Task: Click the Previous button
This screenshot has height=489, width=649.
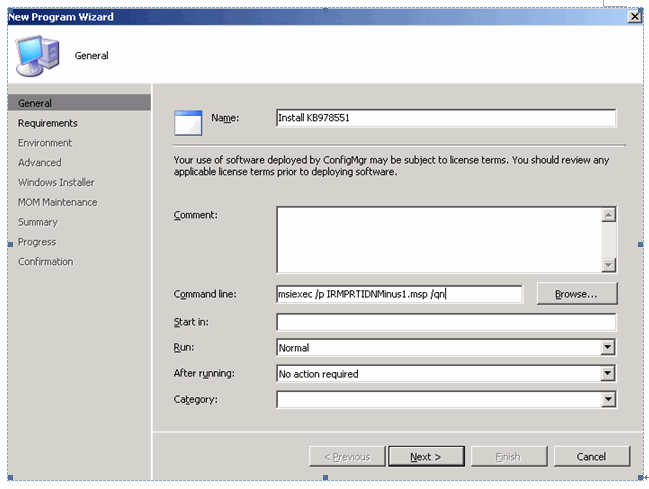Action: 347,457
